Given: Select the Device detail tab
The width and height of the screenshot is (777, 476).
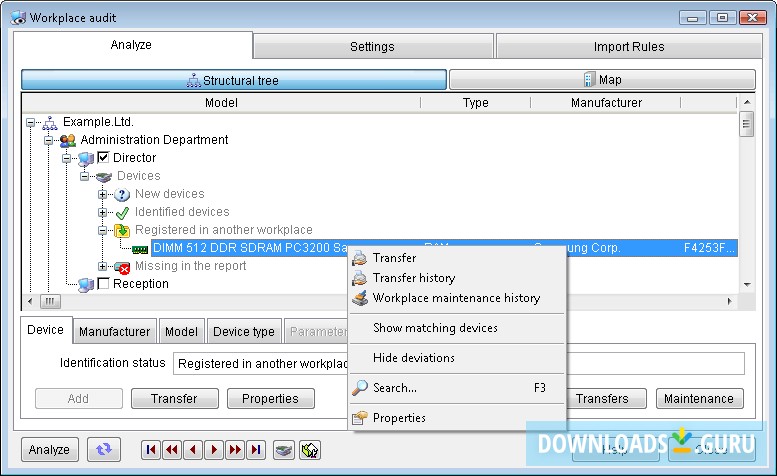Looking at the screenshot, I should [46, 330].
